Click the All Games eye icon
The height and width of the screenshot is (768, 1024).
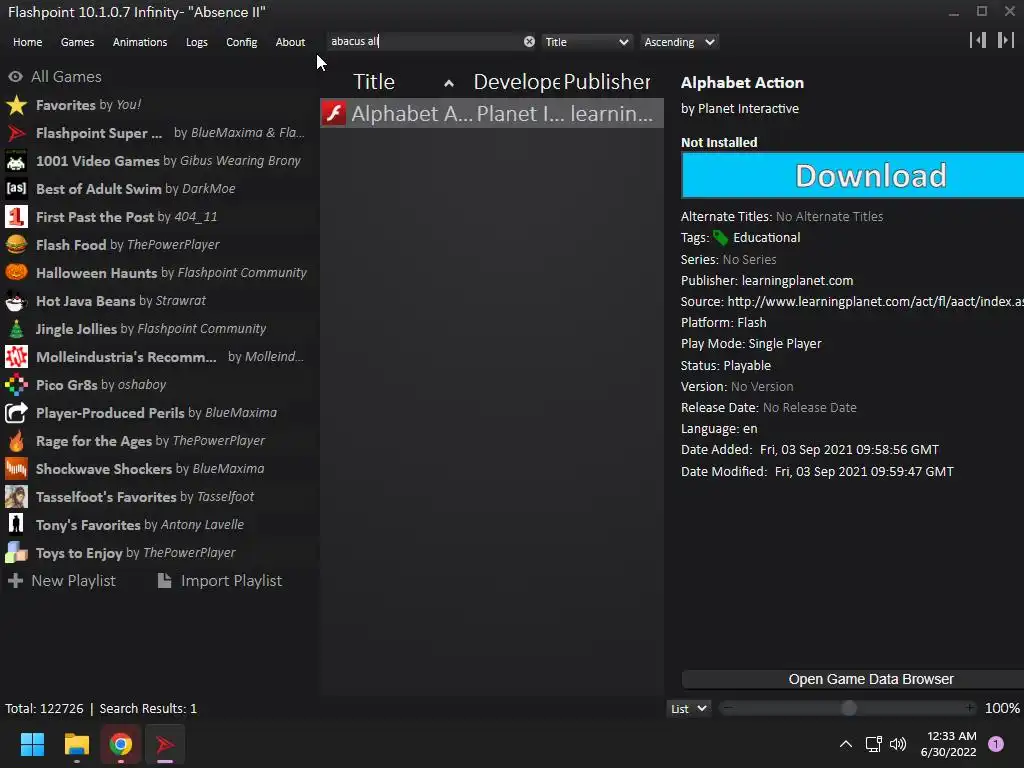click(x=16, y=77)
